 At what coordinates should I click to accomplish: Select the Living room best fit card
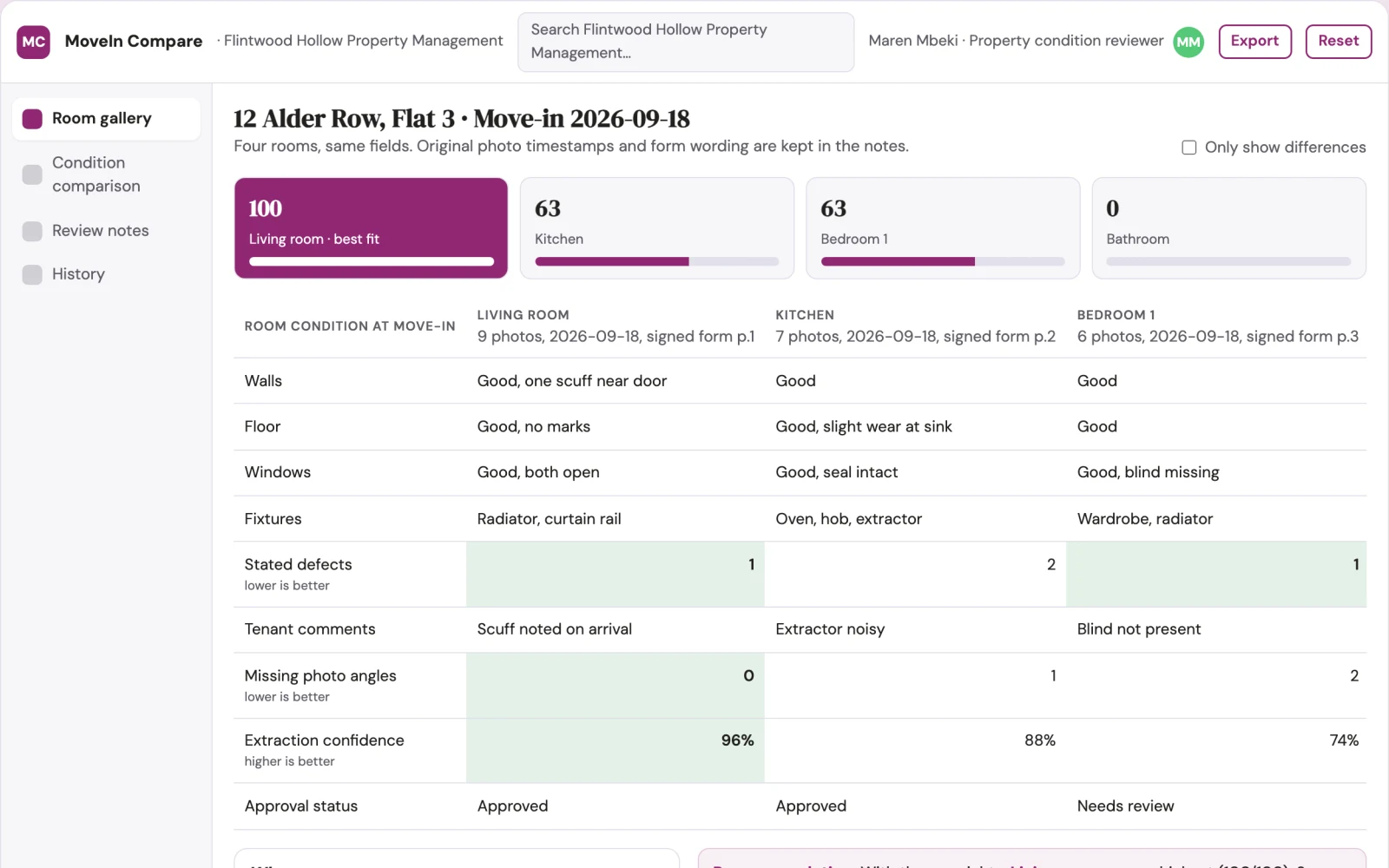(x=371, y=228)
